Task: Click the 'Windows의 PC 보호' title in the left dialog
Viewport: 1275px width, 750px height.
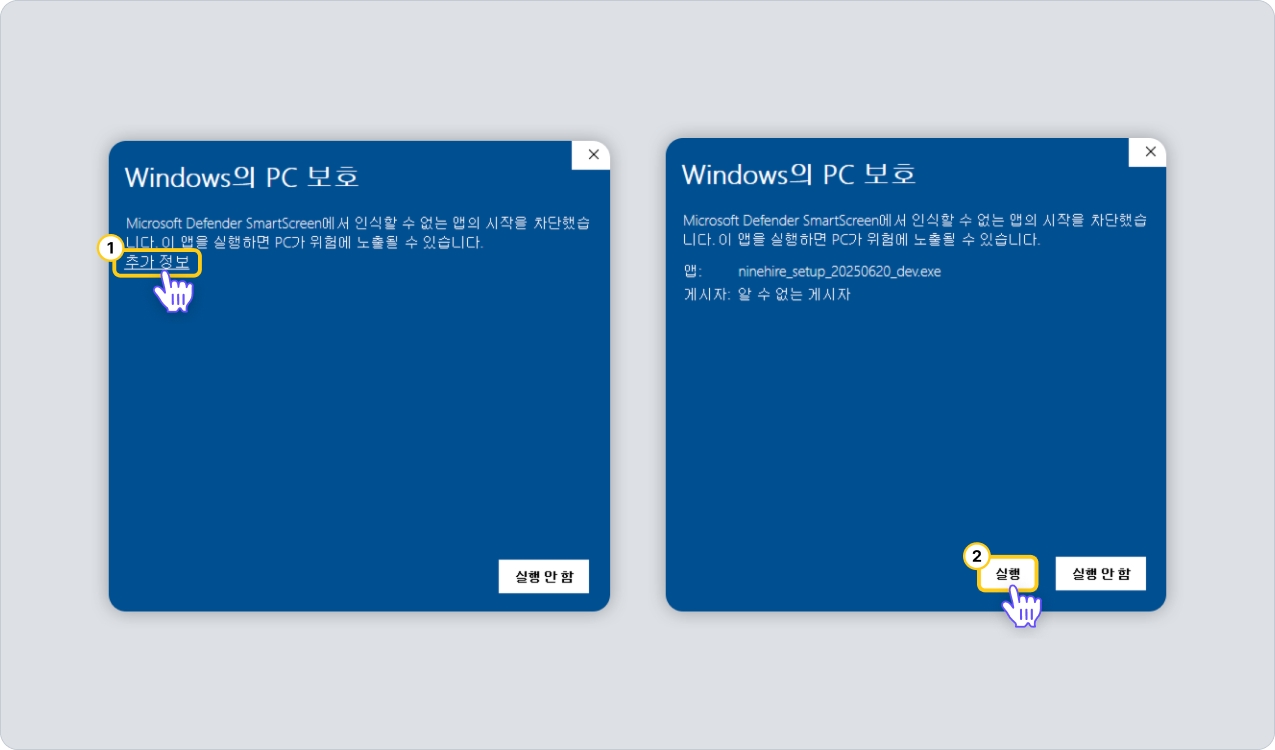Action: click(x=242, y=177)
